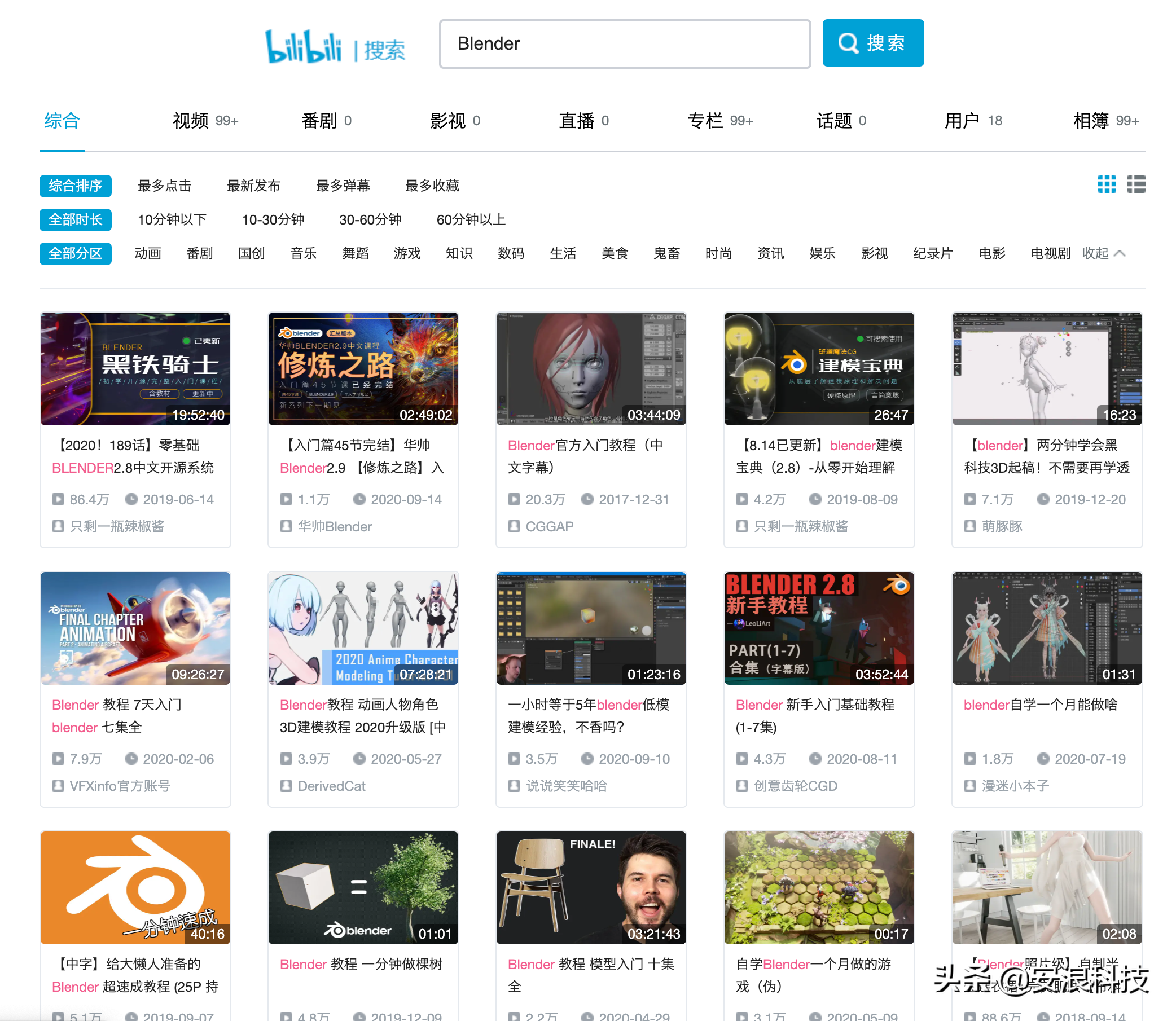Open 修炼之路 video thumbnail
This screenshot has height=1021, width=1176.
tap(363, 368)
